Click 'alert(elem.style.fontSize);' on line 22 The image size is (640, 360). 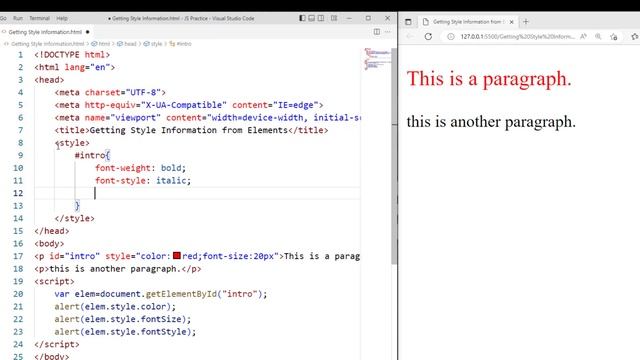[x=122, y=319]
